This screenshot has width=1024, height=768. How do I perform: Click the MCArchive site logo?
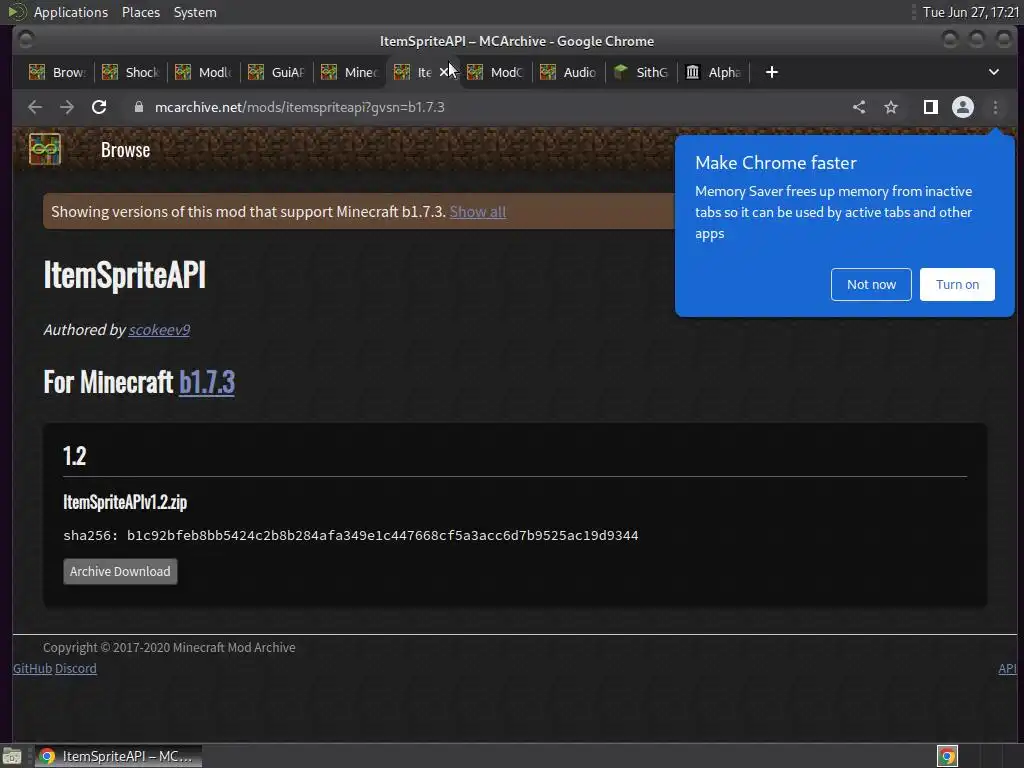coord(44,150)
